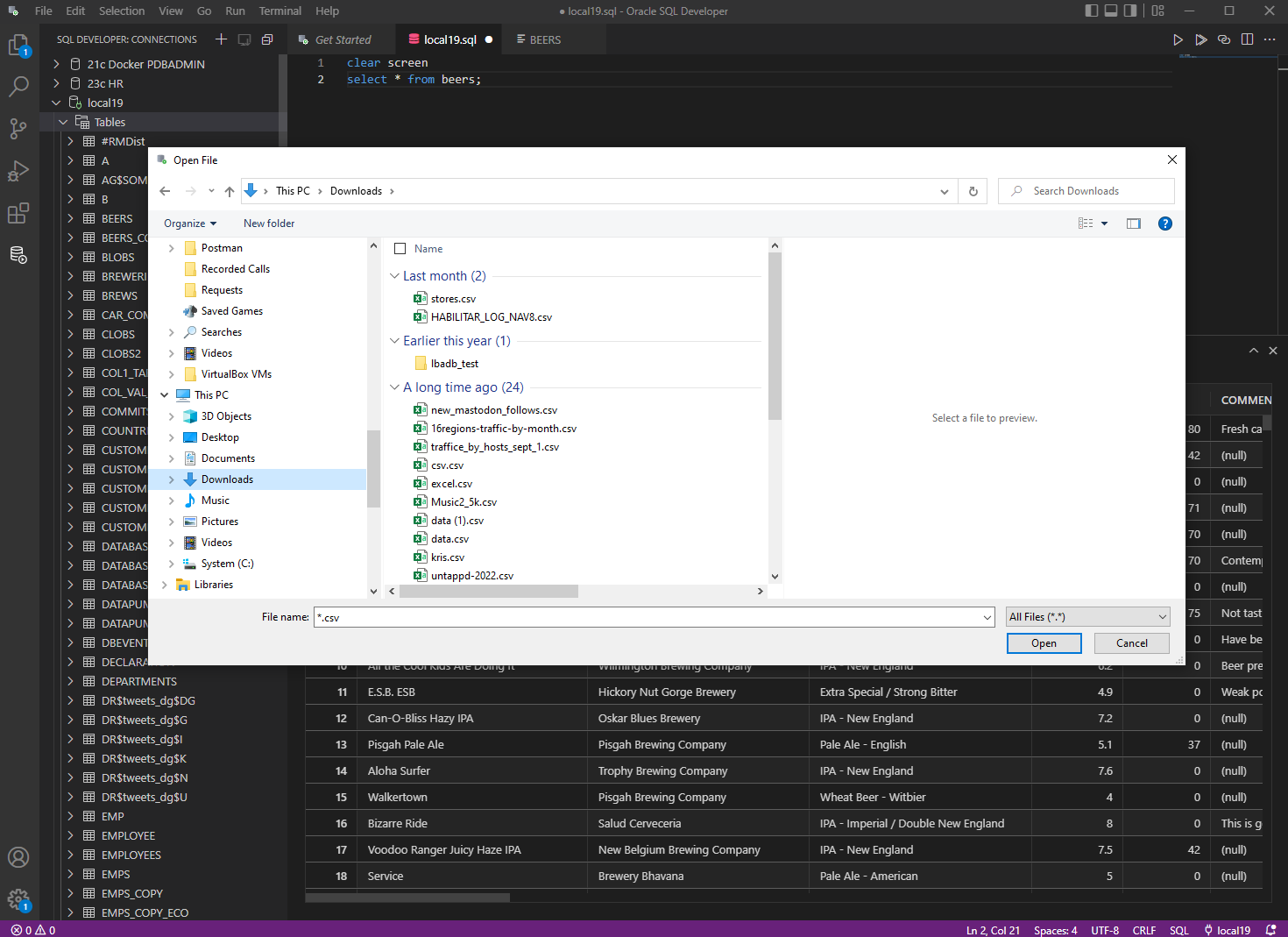Open the Extensions view
1288x937 pixels.
click(x=18, y=213)
